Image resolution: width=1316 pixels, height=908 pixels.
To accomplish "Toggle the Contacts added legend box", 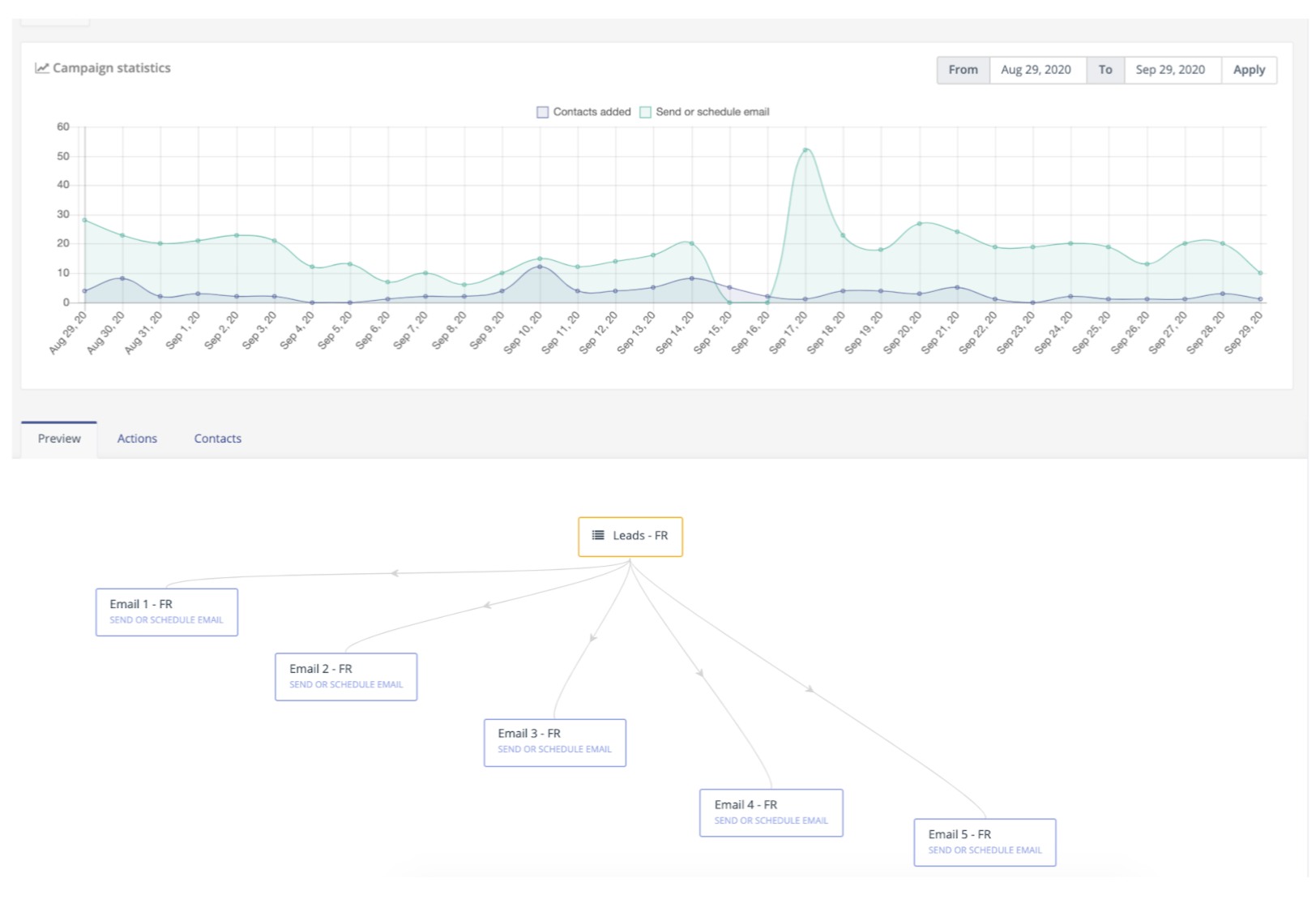I will 543,112.
